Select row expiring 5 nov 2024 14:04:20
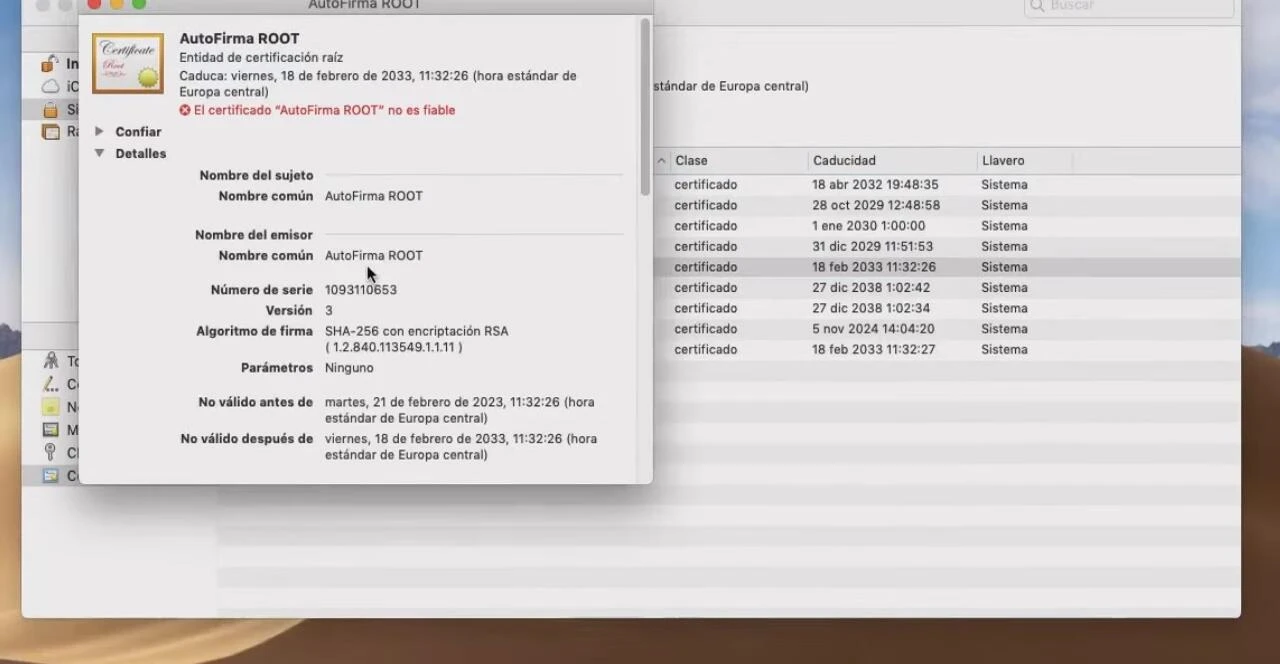This screenshot has height=664, width=1280. 946,329
